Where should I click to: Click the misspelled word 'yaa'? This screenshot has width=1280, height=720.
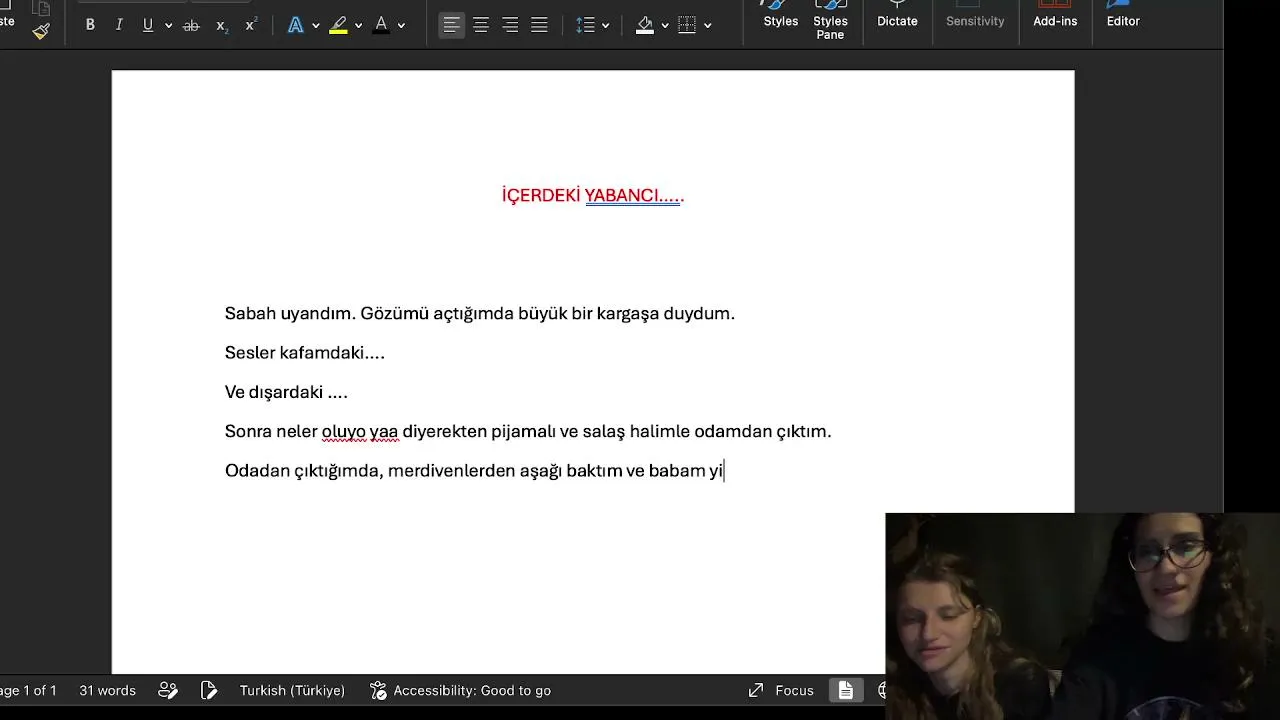(x=384, y=431)
